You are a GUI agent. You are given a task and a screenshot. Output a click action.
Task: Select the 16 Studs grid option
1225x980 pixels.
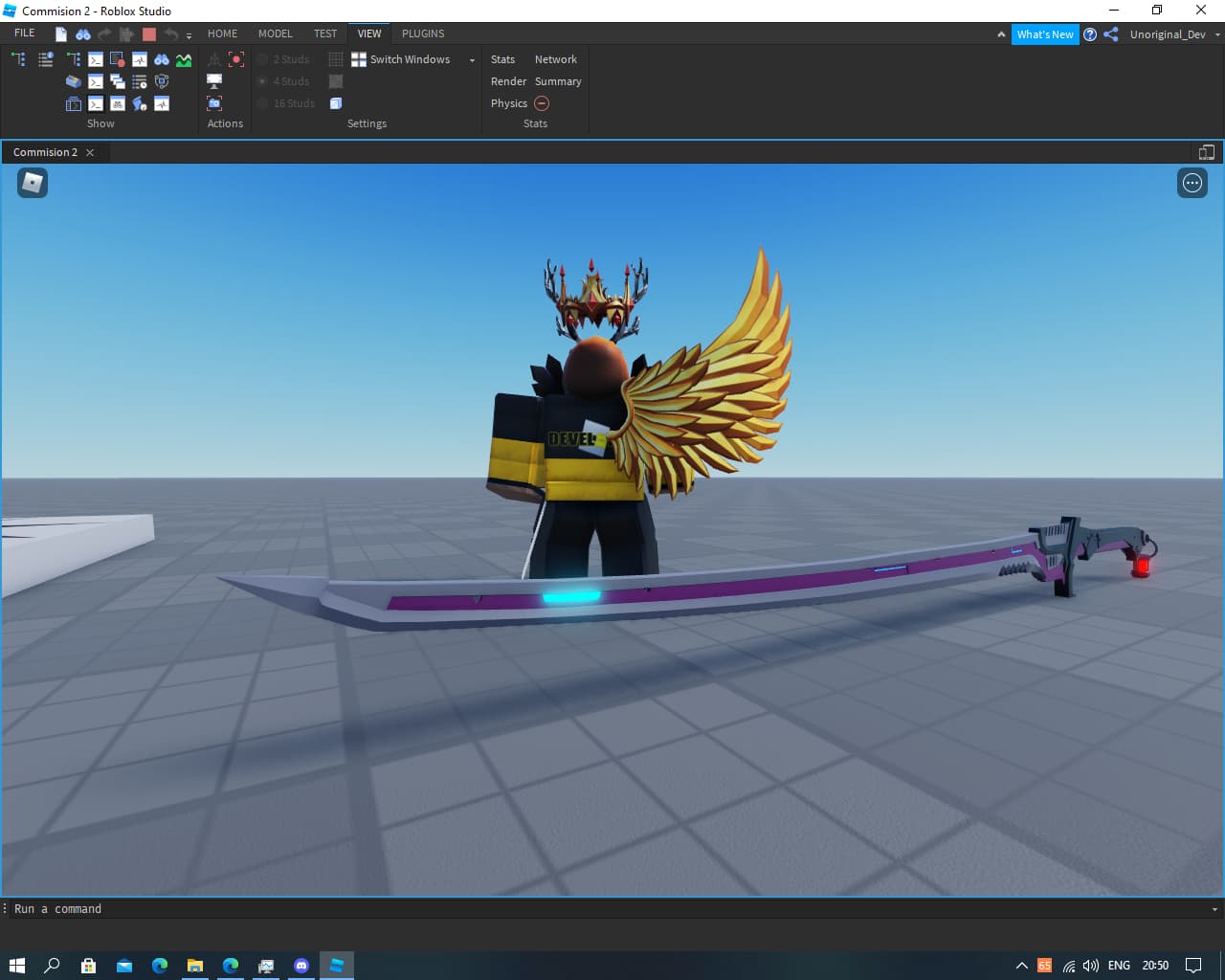[285, 103]
